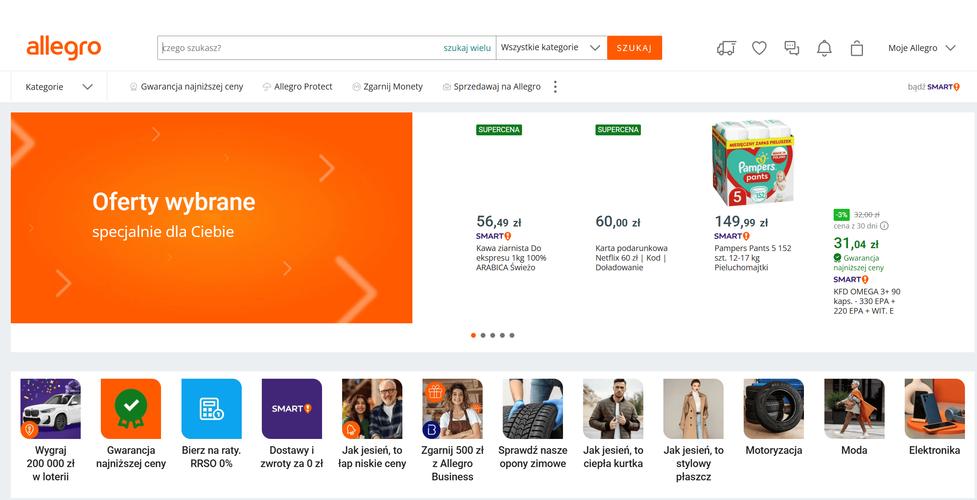Click info icon beside 'cena z 30 dni'
Image resolution: width=977 pixels, height=500 pixels.
[x=884, y=226]
